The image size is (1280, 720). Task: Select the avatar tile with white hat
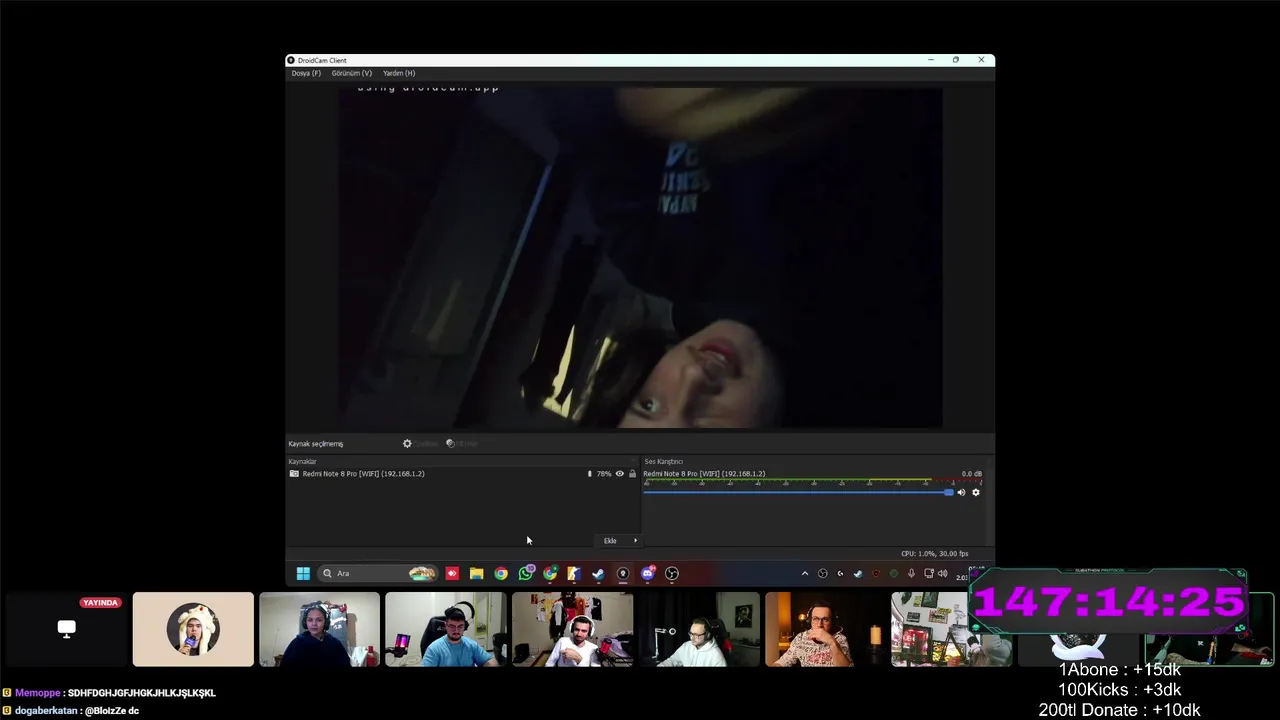193,629
